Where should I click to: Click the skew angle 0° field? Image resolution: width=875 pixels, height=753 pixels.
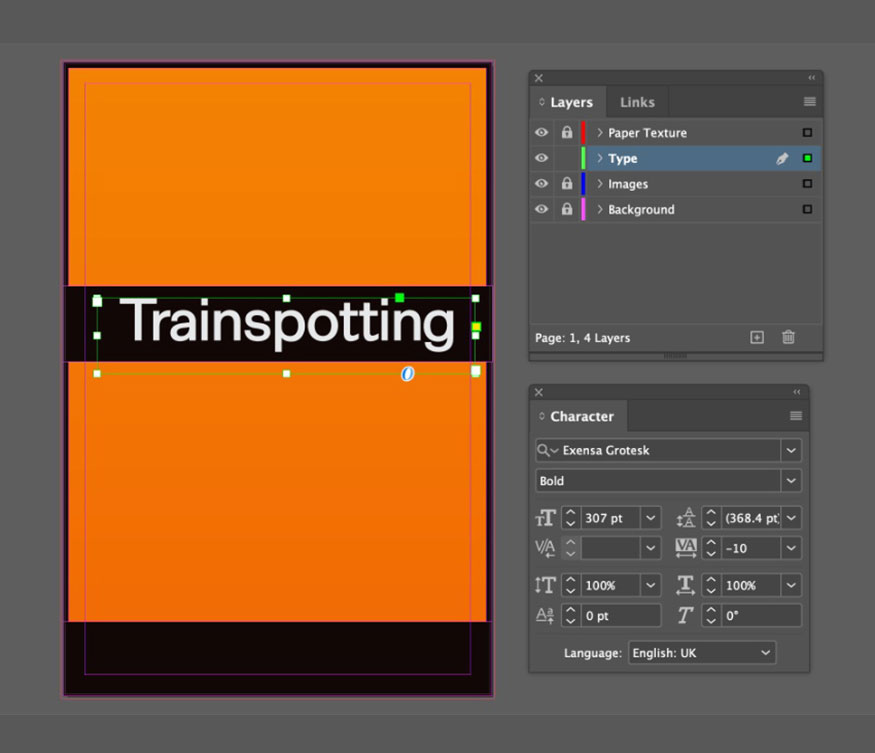pyautogui.click(x=761, y=615)
